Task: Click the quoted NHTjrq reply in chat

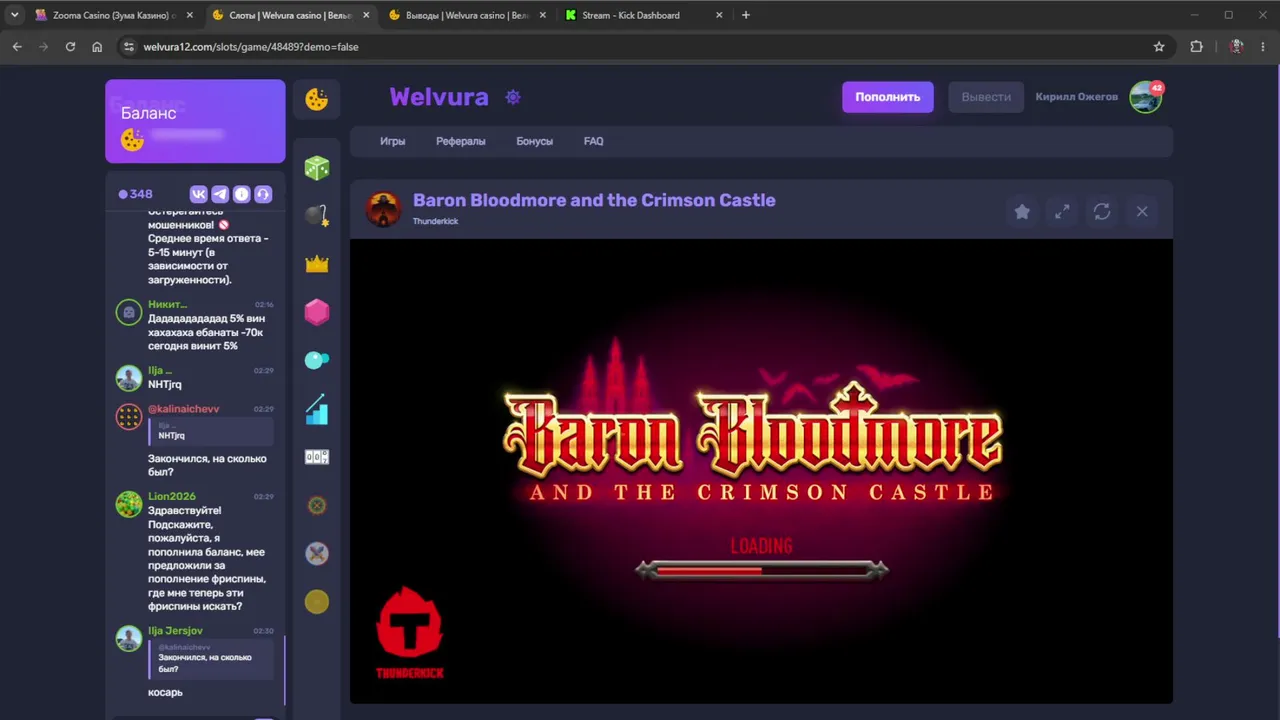Action: click(x=211, y=431)
